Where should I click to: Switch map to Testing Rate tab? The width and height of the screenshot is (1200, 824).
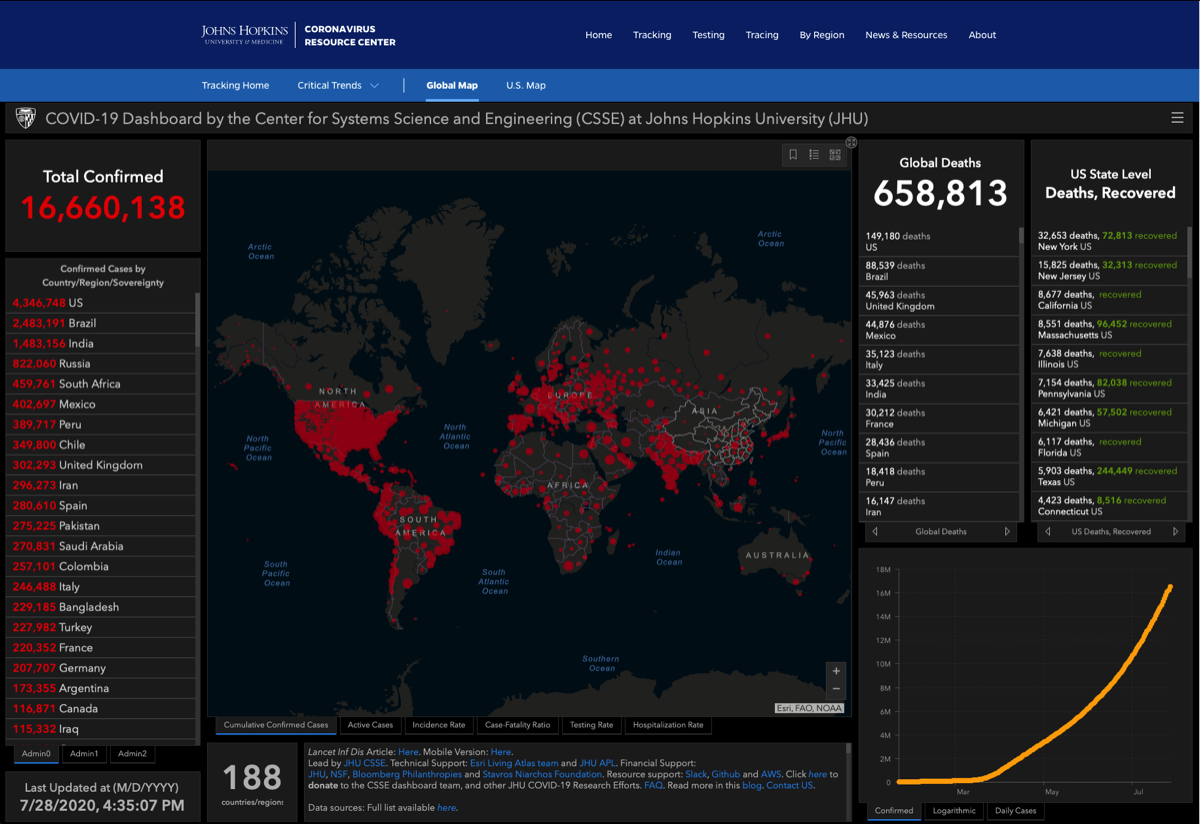[592, 725]
